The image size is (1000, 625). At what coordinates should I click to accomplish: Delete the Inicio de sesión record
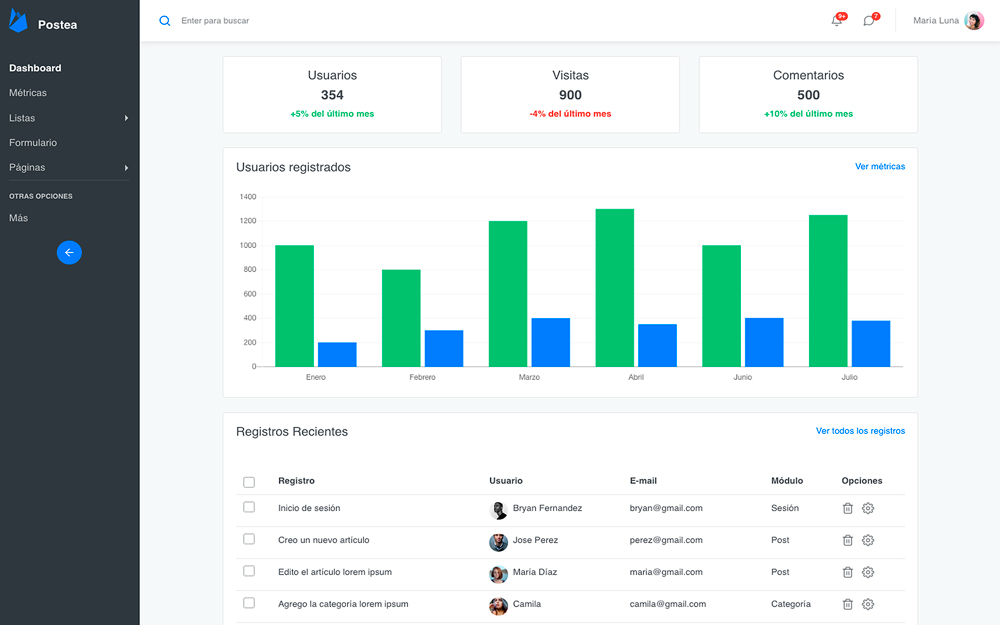click(x=847, y=508)
